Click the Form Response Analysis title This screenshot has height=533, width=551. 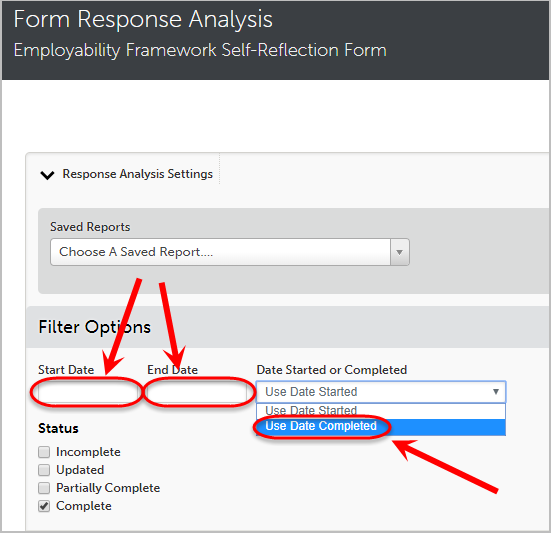click(143, 19)
